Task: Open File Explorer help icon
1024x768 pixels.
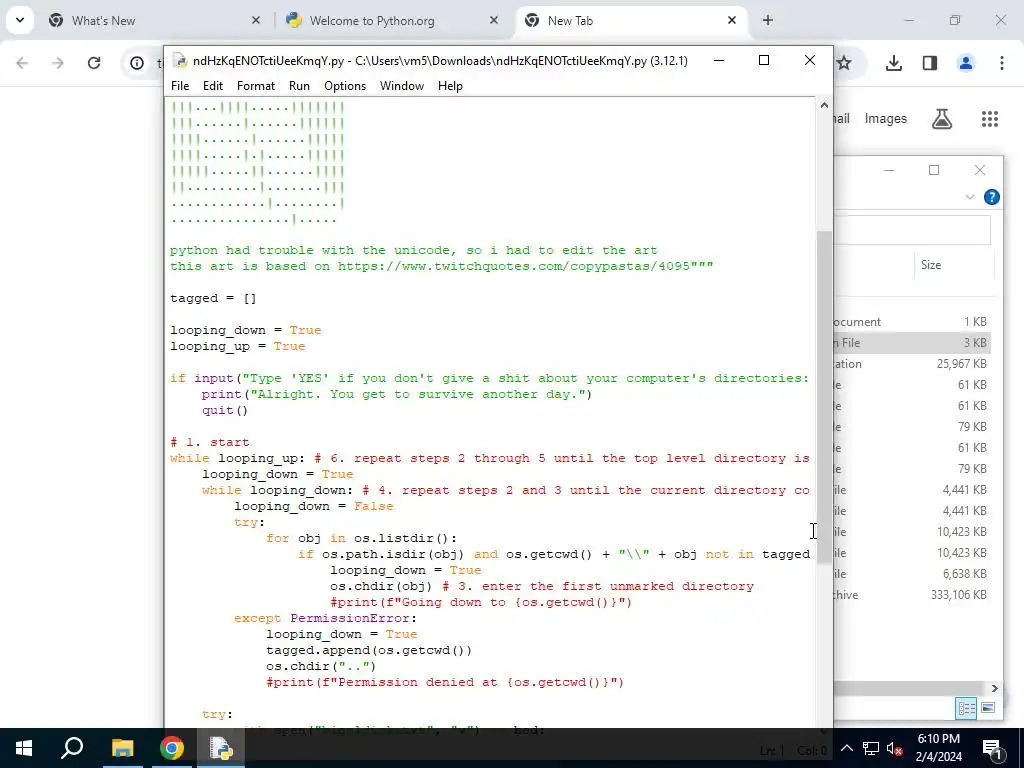Action: (x=991, y=197)
